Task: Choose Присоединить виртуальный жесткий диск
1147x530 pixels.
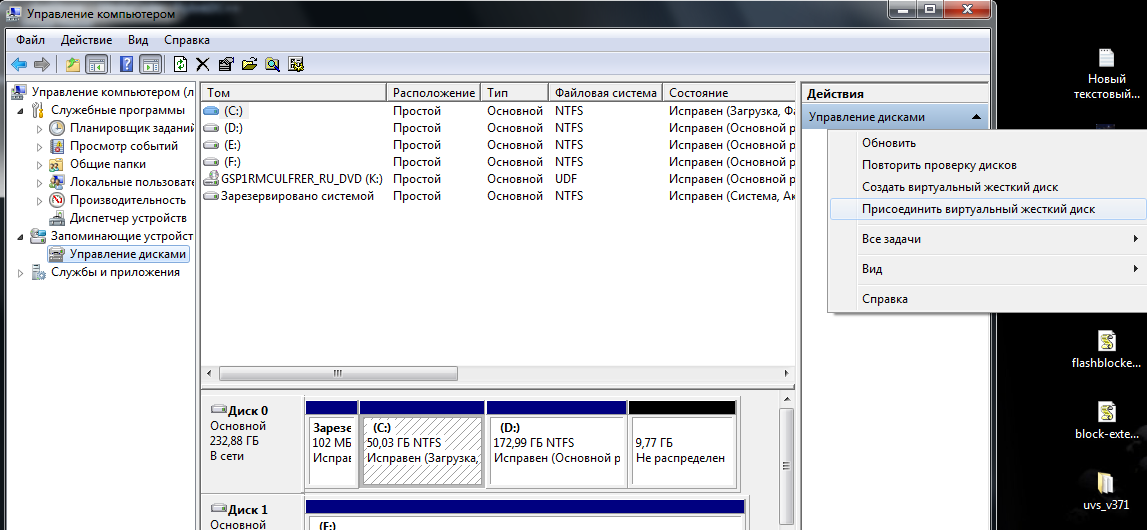Action: pos(987,209)
